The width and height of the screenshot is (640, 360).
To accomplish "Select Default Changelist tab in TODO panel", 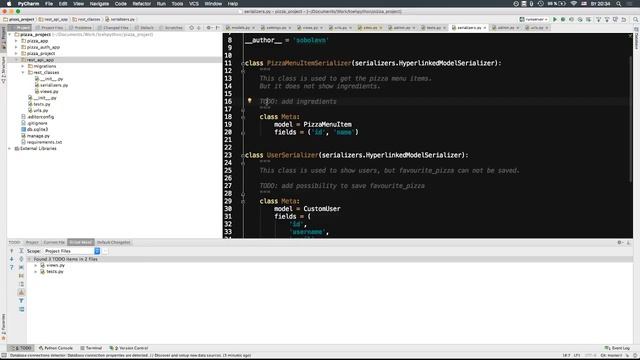I will tap(113, 242).
